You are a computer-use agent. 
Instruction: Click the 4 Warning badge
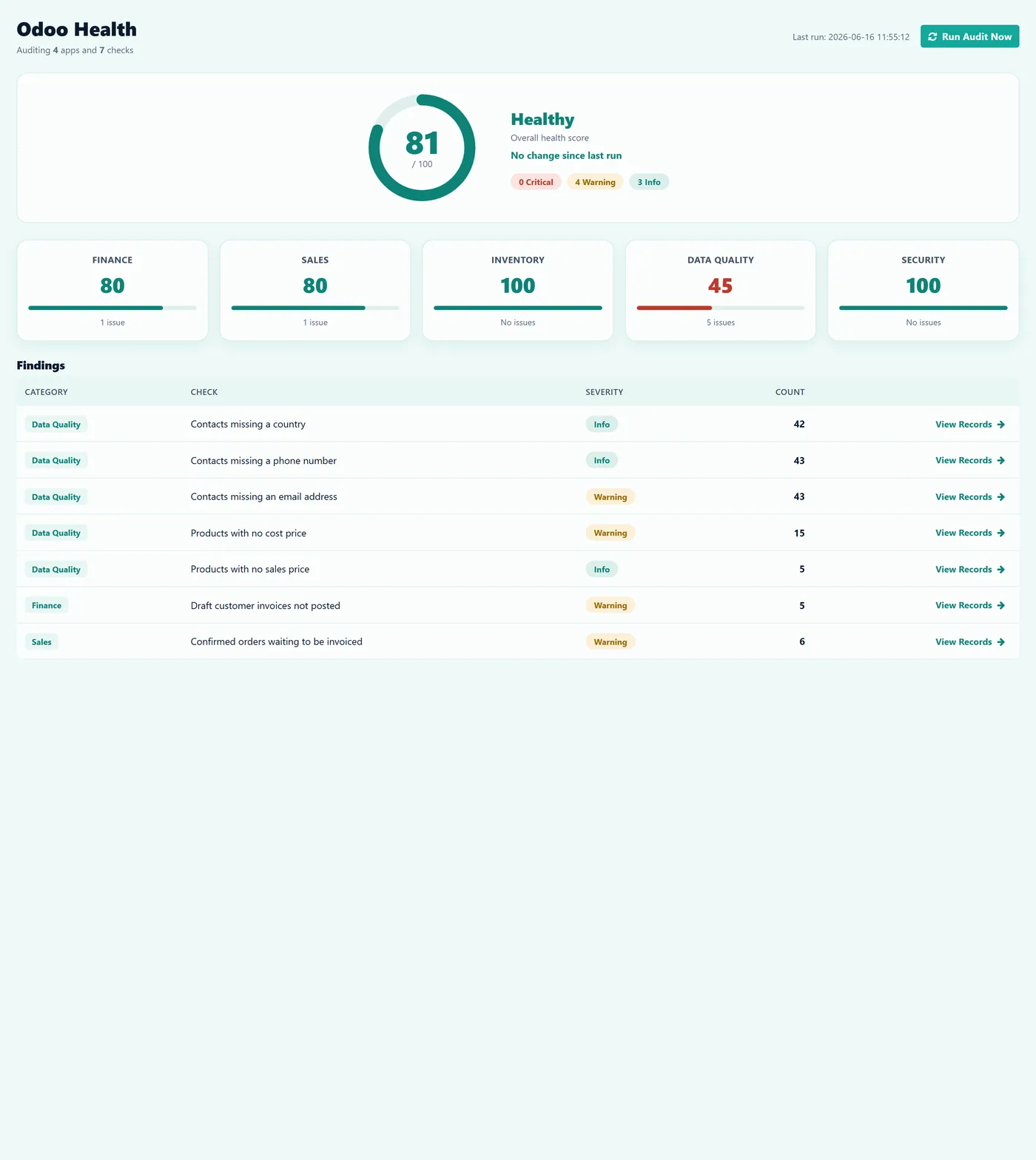tap(595, 182)
